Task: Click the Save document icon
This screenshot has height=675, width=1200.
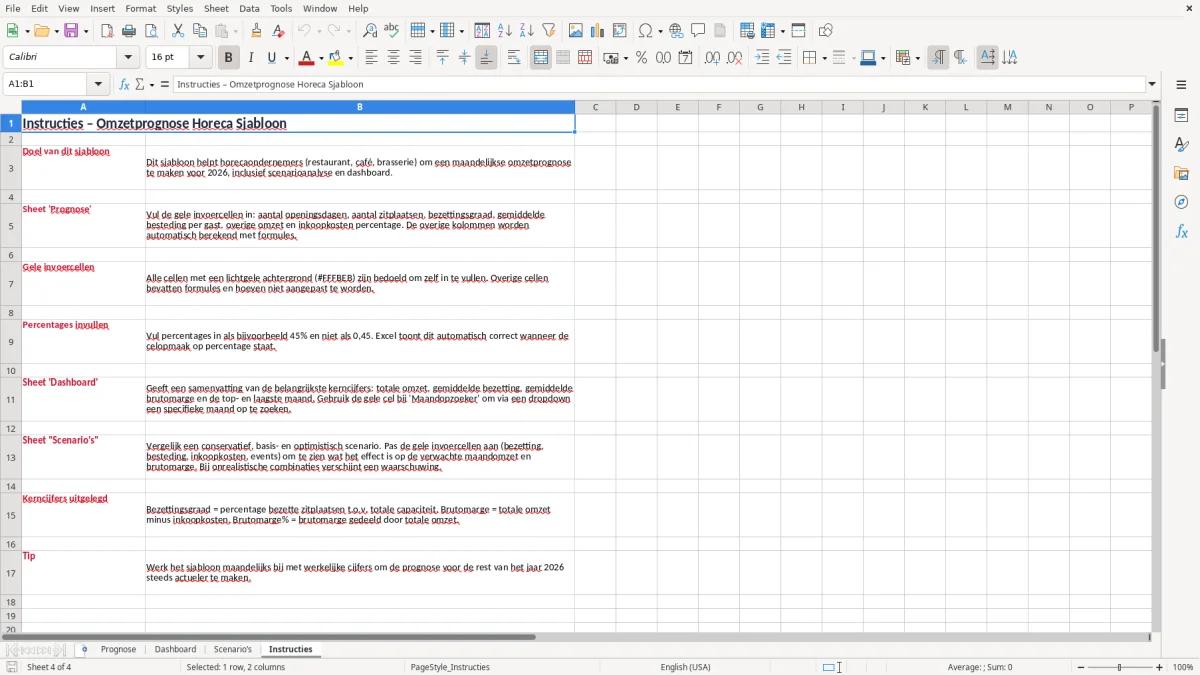Action: coord(71,31)
